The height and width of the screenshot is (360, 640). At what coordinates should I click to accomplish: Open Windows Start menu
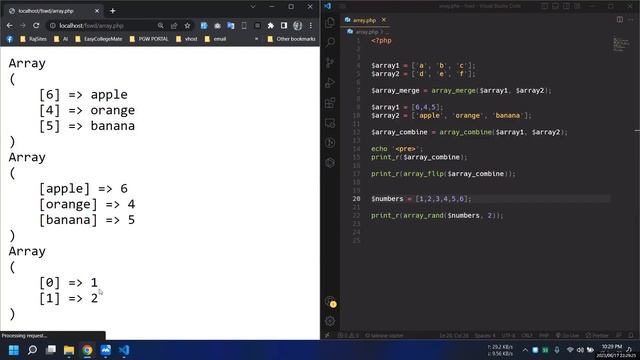13,350
